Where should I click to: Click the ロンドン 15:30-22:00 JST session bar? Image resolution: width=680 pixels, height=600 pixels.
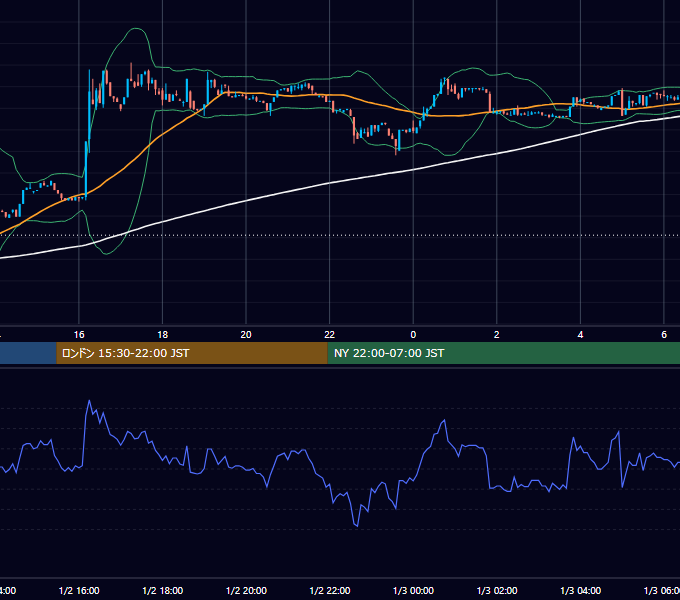[x=192, y=353]
